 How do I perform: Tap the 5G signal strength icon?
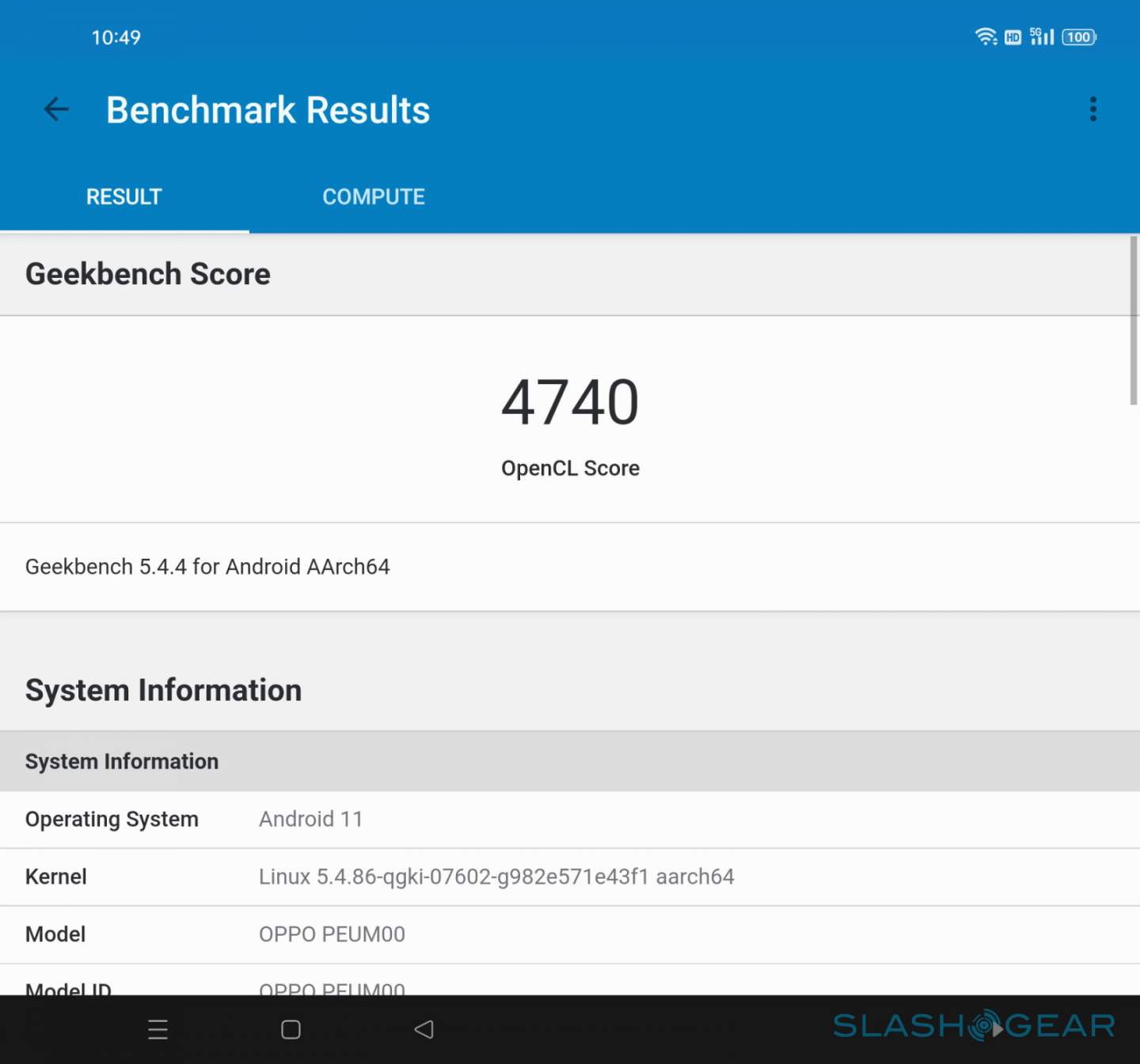(1041, 37)
